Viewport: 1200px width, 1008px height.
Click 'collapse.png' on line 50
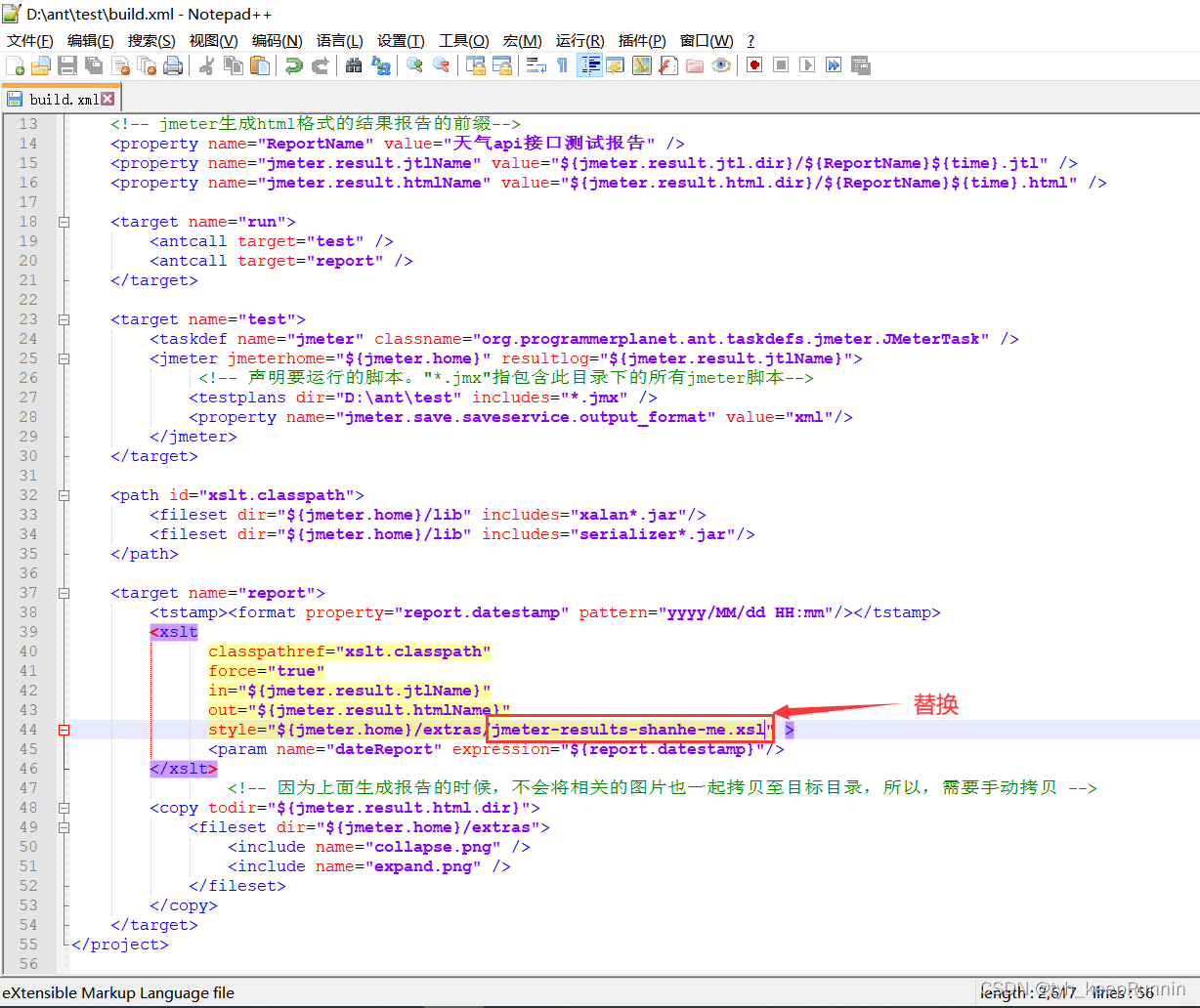point(433,847)
